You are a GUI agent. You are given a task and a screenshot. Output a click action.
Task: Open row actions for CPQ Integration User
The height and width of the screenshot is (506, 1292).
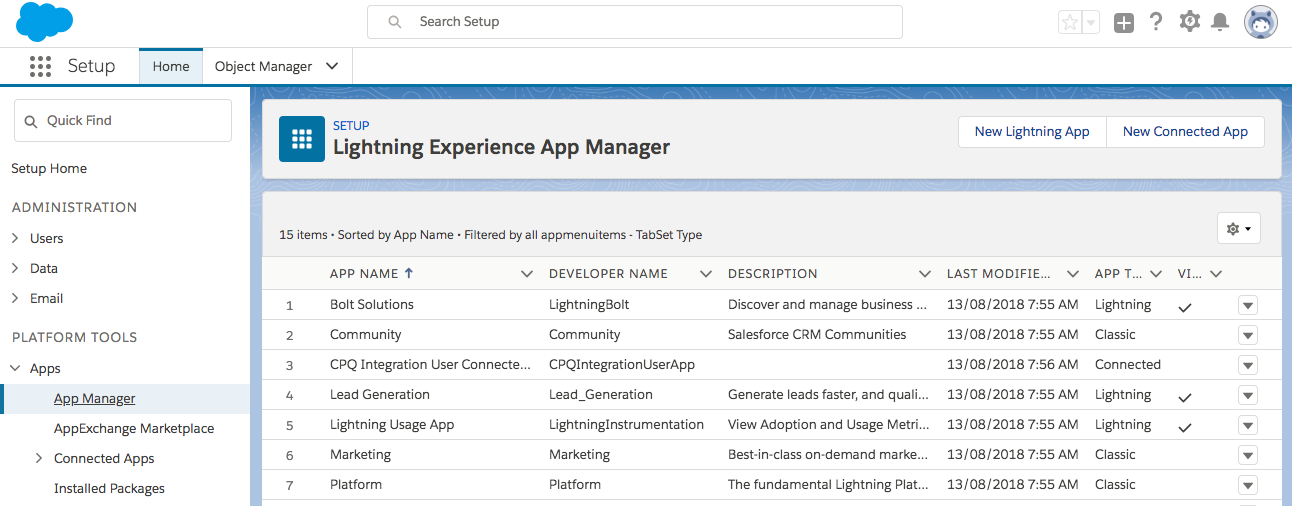pyautogui.click(x=1247, y=365)
